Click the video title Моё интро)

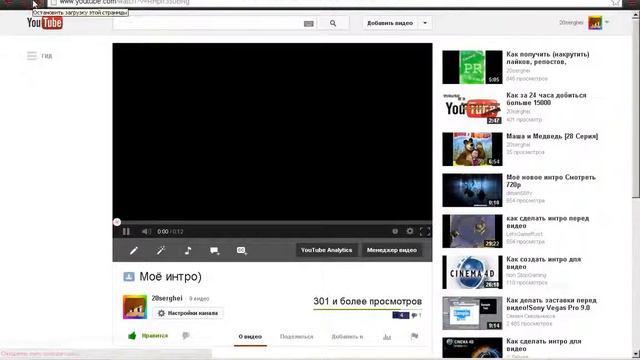[171, 276]
